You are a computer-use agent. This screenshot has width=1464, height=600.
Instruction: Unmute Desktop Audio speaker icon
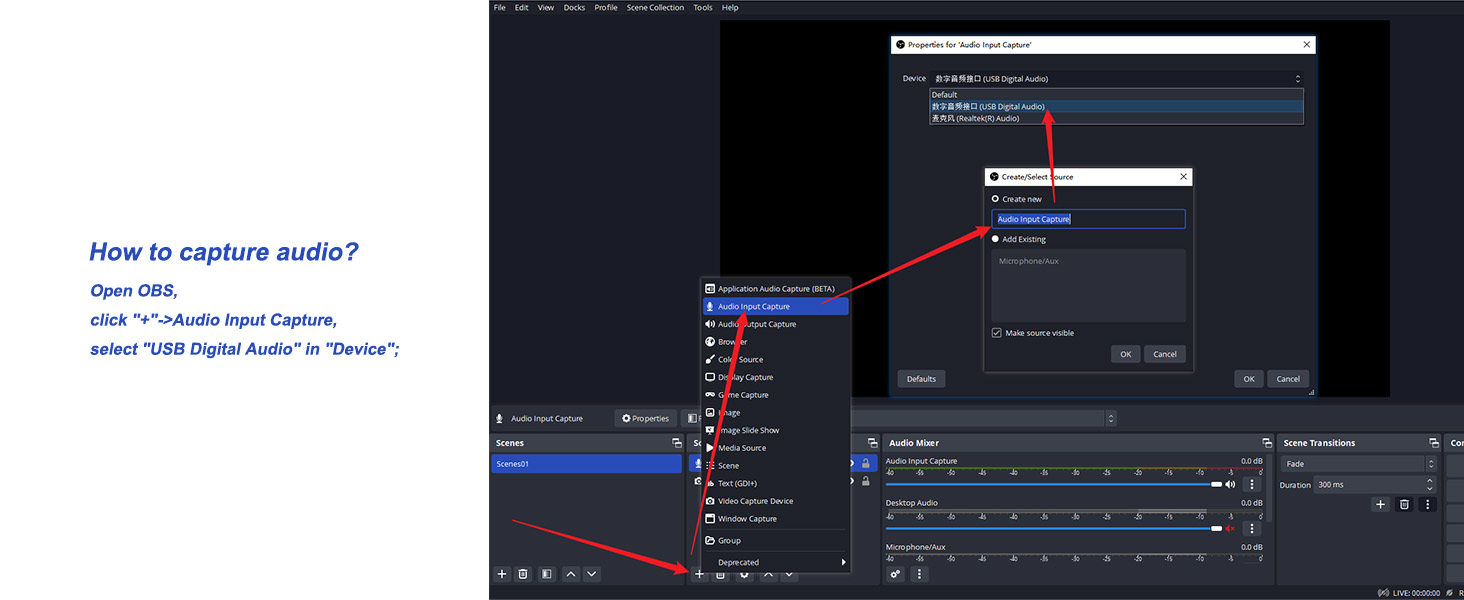1230,527
